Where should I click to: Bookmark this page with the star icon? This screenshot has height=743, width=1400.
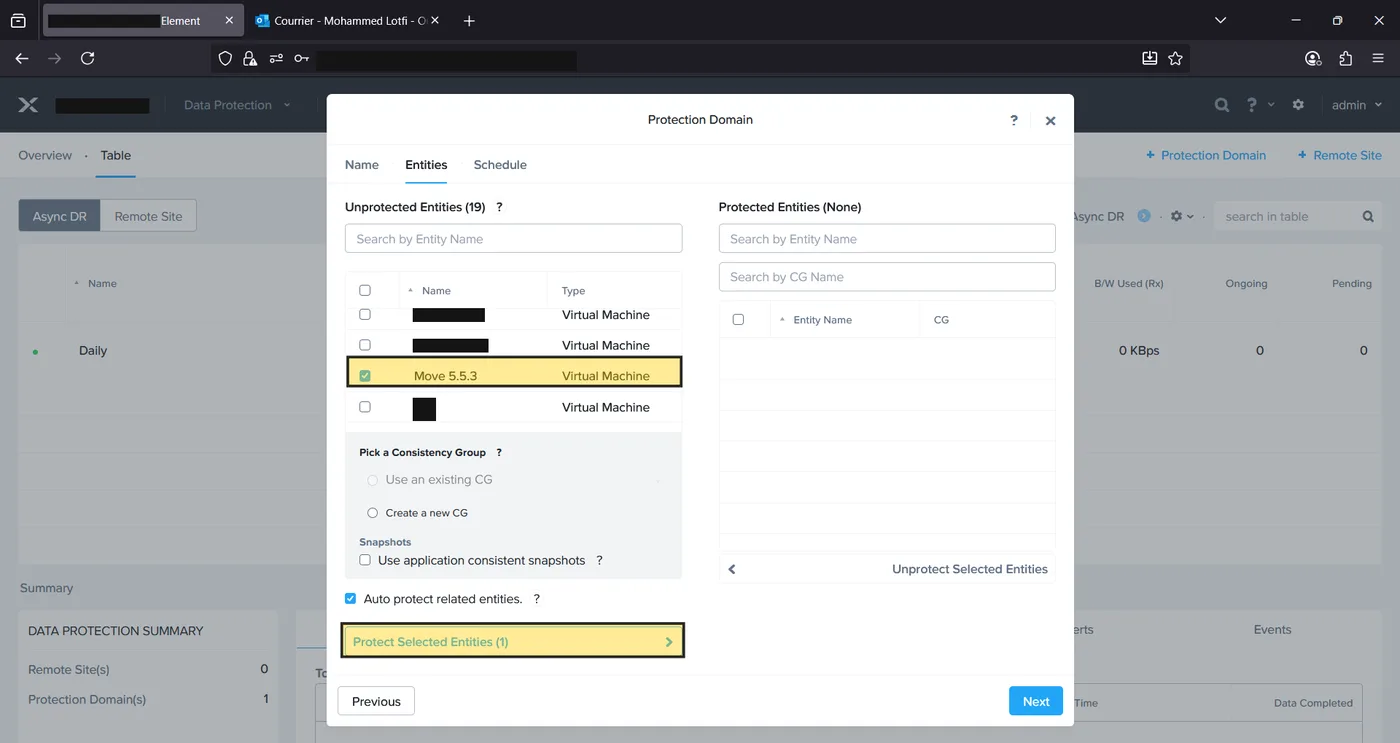coord(1176,59)
